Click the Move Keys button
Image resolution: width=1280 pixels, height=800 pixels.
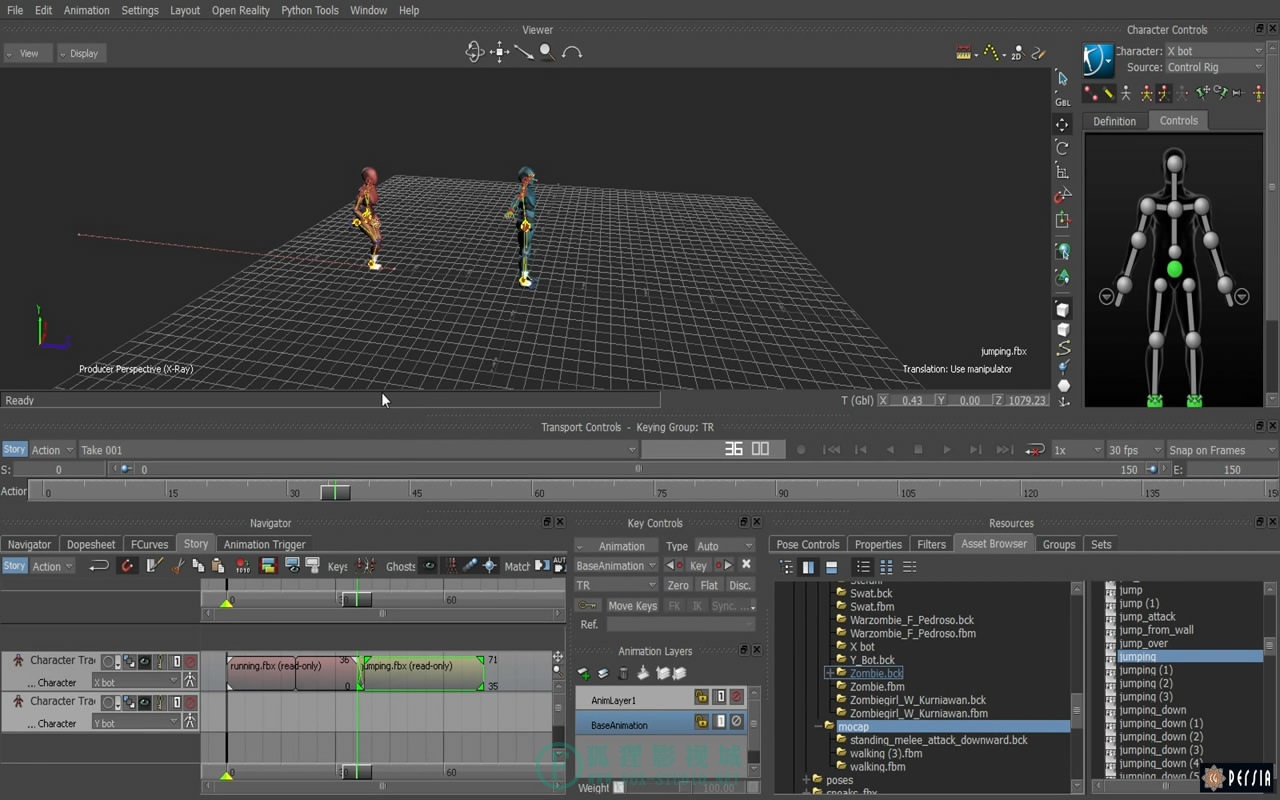633,605
